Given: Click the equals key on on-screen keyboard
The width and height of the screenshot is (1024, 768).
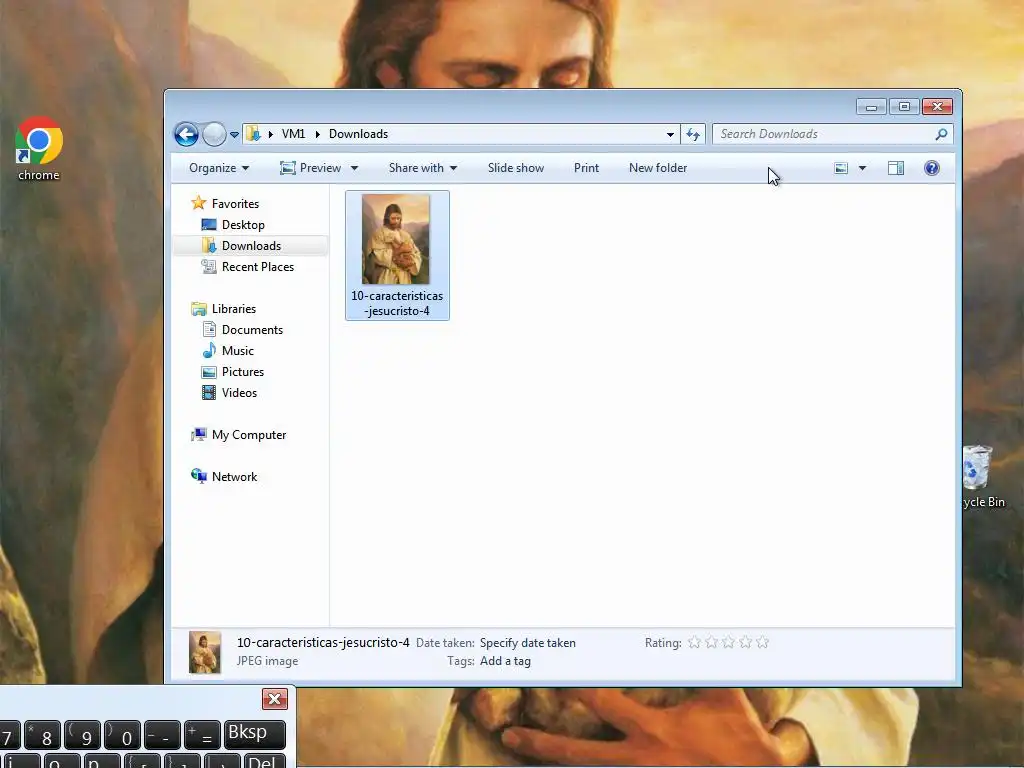Looking at the screenshot, I should tap(202, 735).
